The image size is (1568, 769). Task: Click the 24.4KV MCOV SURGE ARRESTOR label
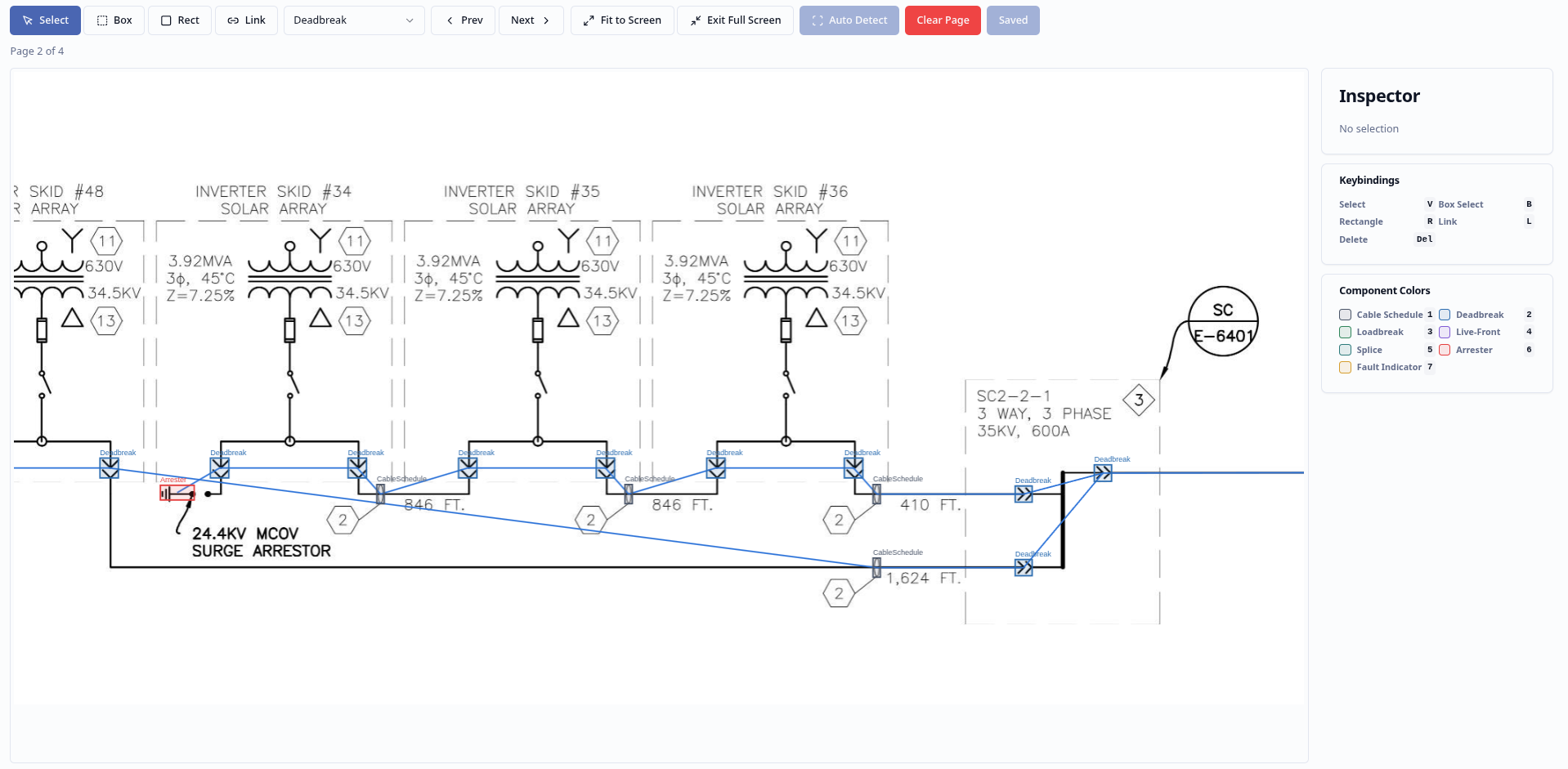coord(262,542)
